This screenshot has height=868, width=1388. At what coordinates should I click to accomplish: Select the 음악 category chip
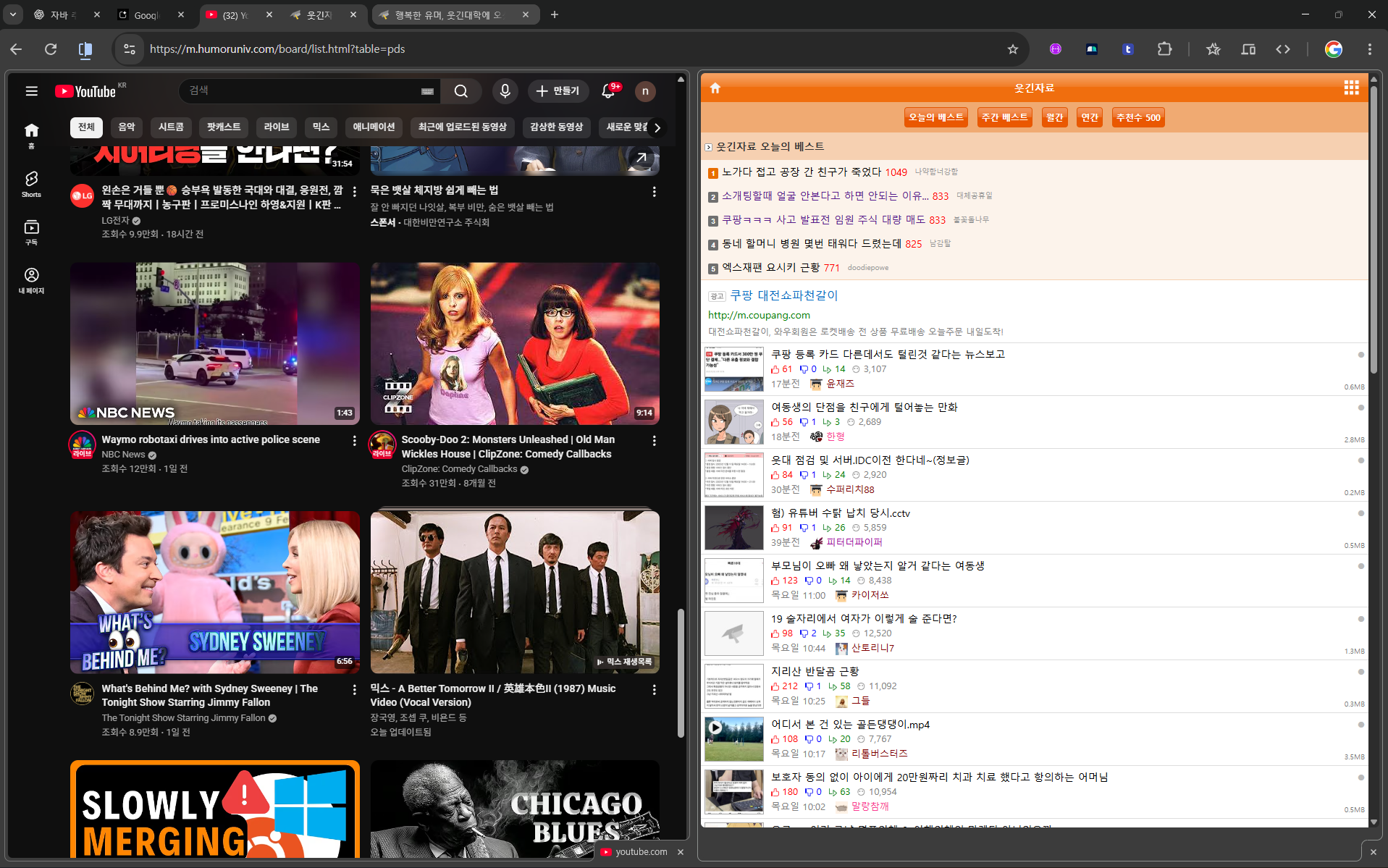[x=127, y=127]
